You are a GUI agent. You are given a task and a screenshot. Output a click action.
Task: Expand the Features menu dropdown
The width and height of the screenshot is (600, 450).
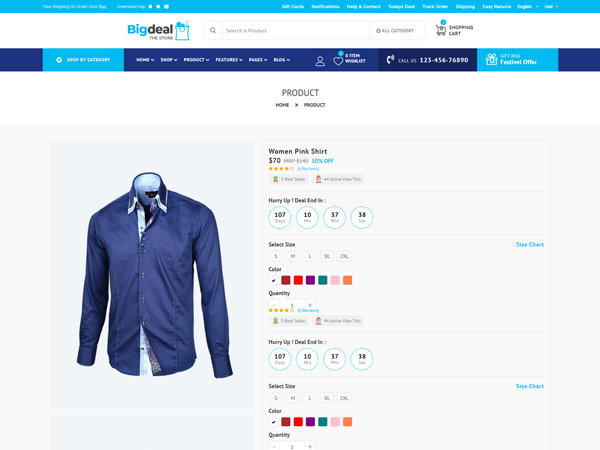click(229, 60)
